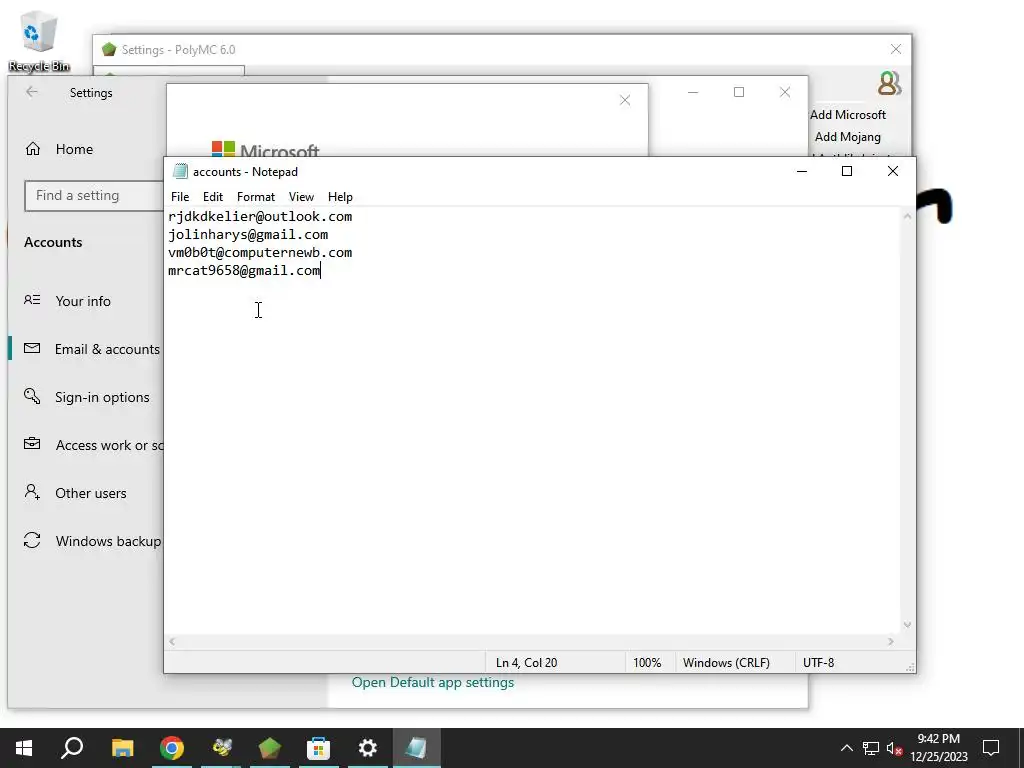Click the jolinharys@gmail.com line

point(248,234)
